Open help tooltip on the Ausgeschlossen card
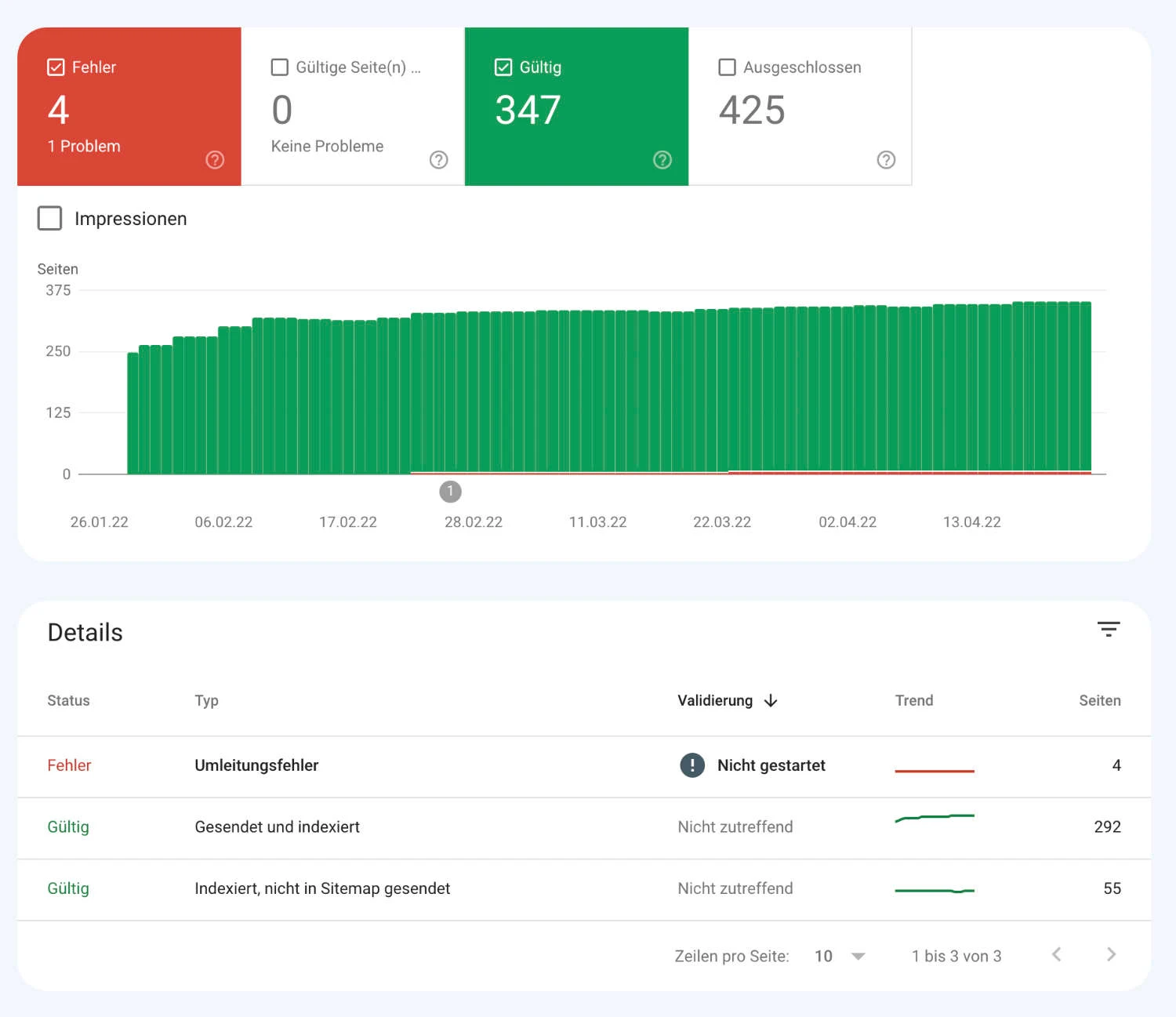 [886, 159]
